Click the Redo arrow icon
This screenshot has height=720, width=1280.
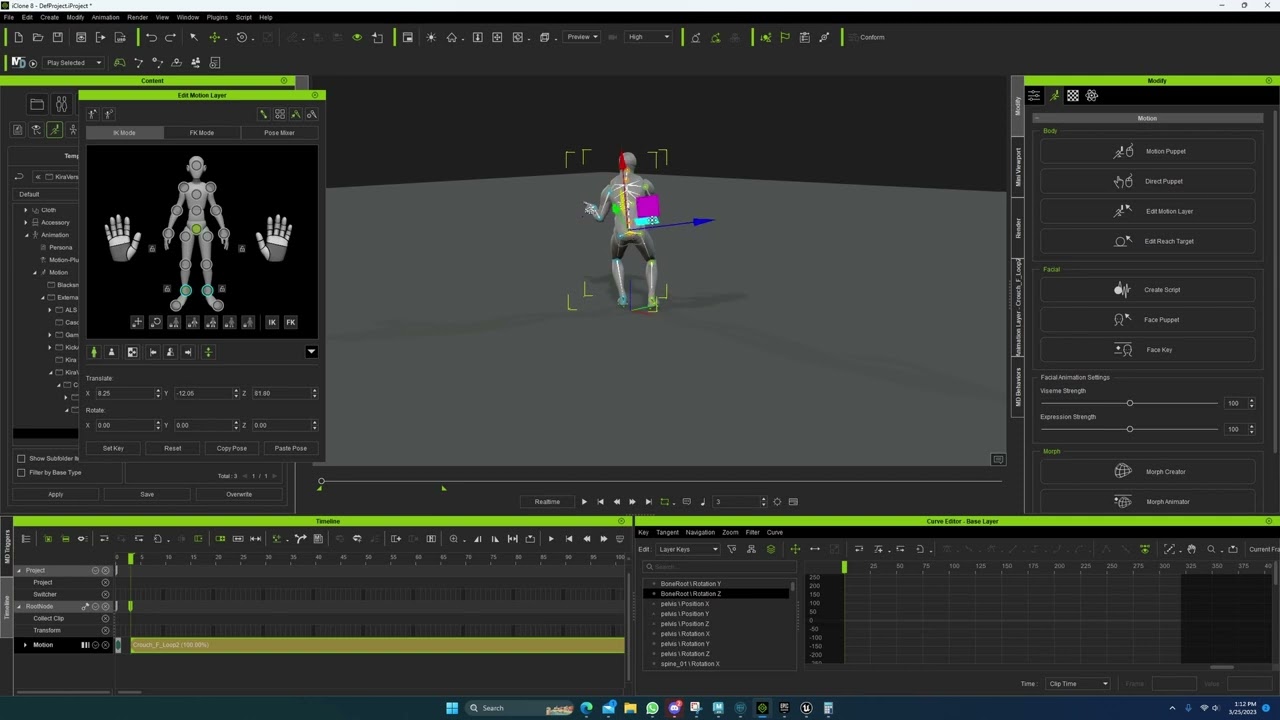tap(170, 37)
